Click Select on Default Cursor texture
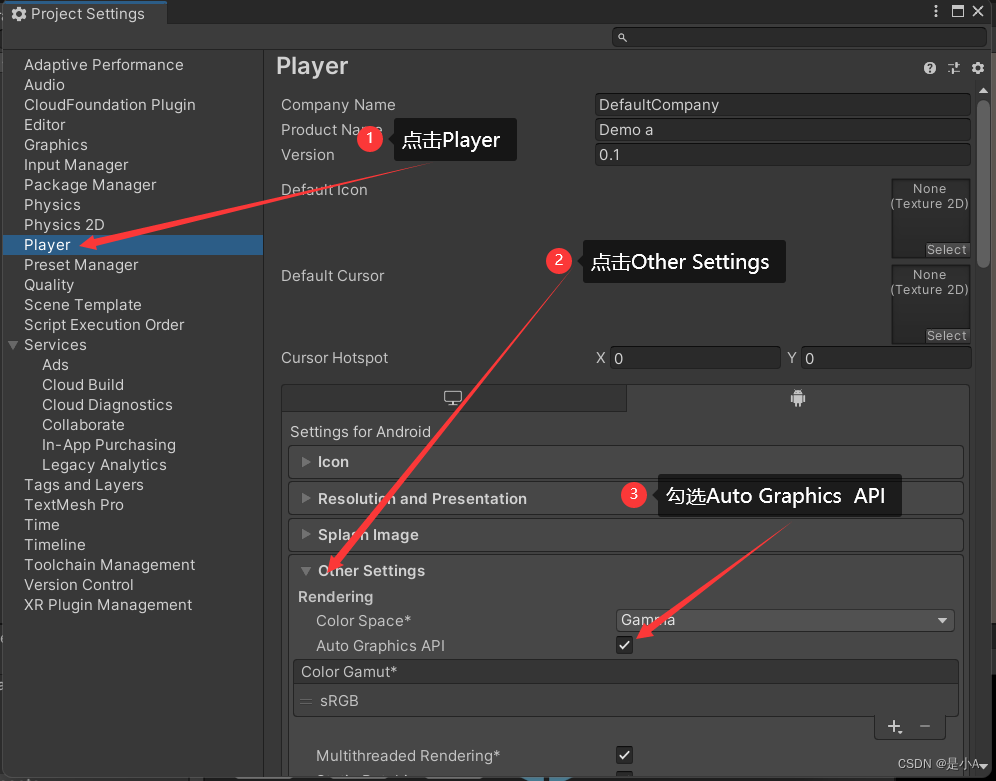Viewport: 996px width, 781px height. (946, 335)
